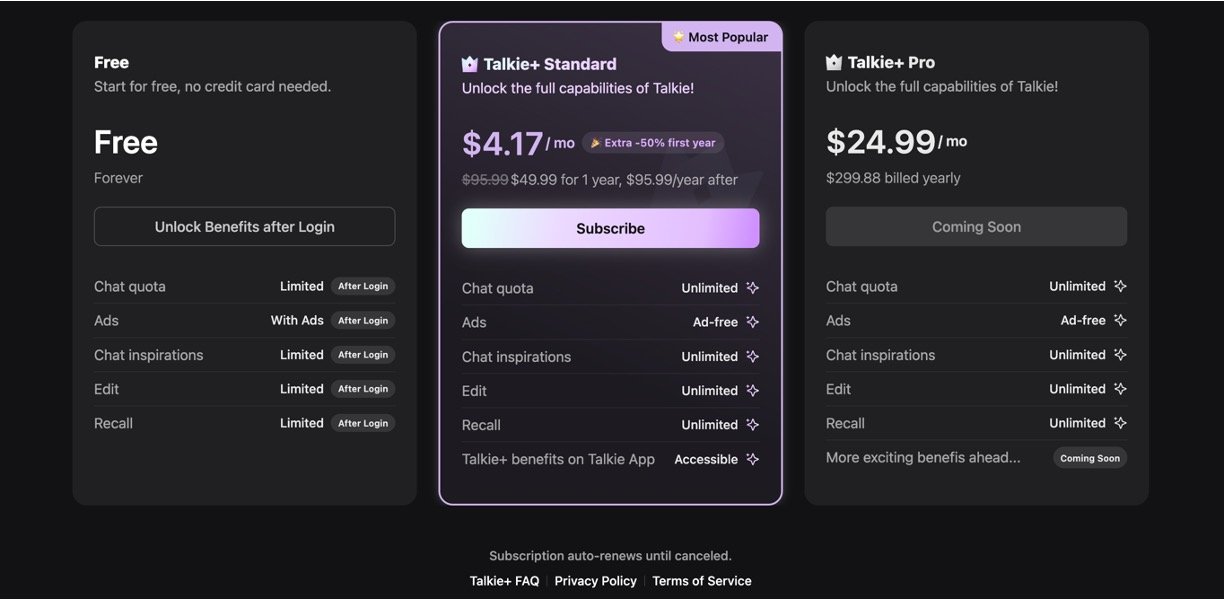Click the Most Popular badge star icon
1224x600 pixels.
click(x=679, y=37)
